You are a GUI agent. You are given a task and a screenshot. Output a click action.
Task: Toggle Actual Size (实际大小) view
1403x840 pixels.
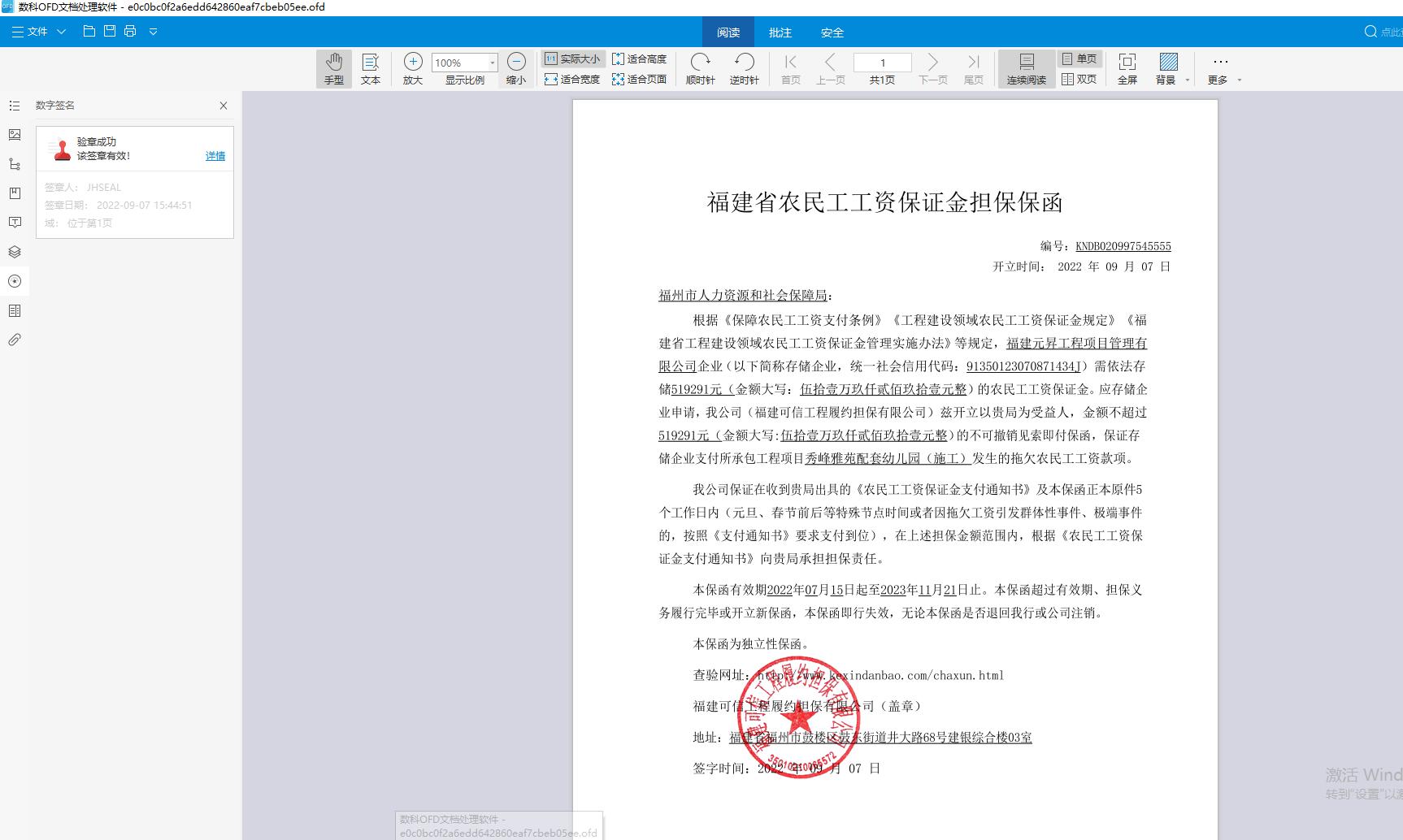click(x=573, y=58)
